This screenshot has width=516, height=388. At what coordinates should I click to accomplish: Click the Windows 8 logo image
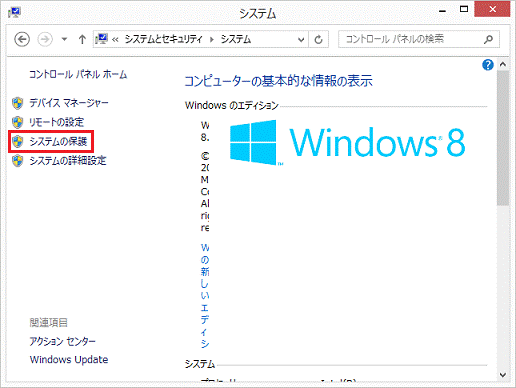347,143
